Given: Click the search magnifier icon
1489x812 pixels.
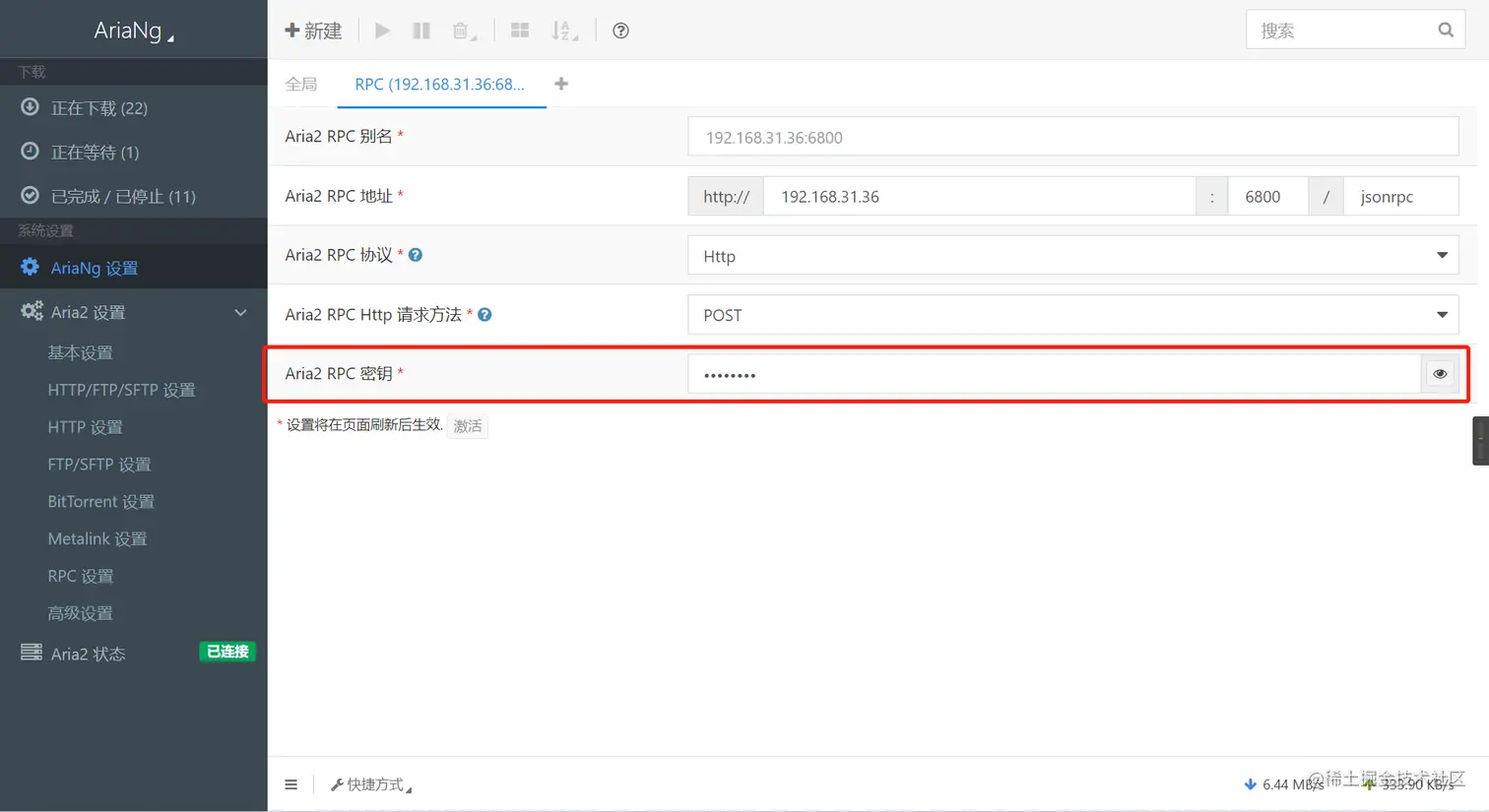Looking at the screenshot, I should (x=1446, y=31).
